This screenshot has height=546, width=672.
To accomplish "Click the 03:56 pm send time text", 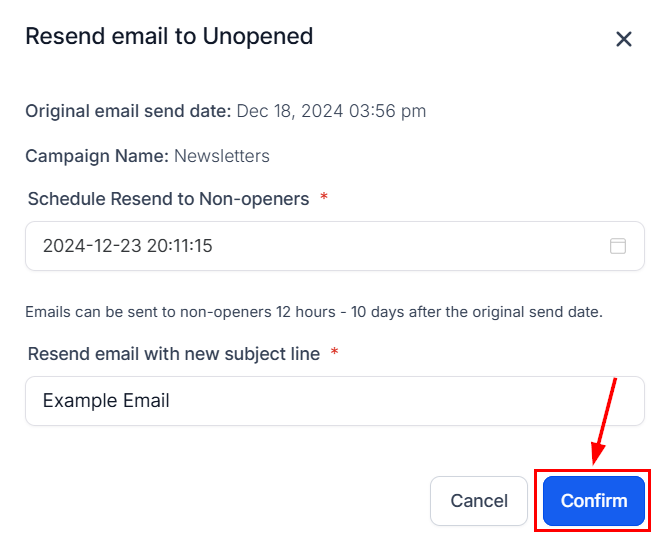I will pos(388,111).
